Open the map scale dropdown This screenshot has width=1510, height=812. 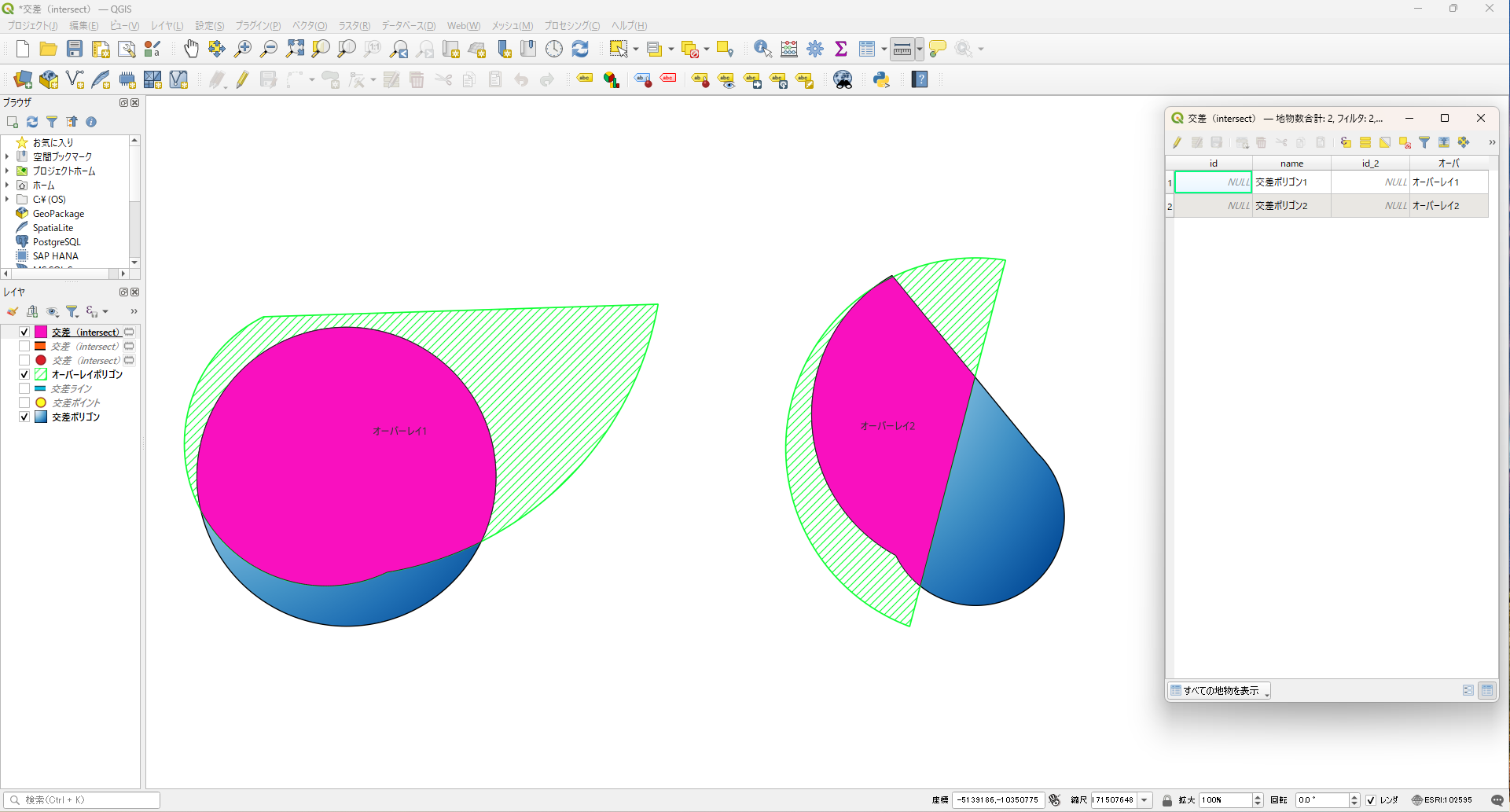pyautogui.click(x=1144, y=800)
